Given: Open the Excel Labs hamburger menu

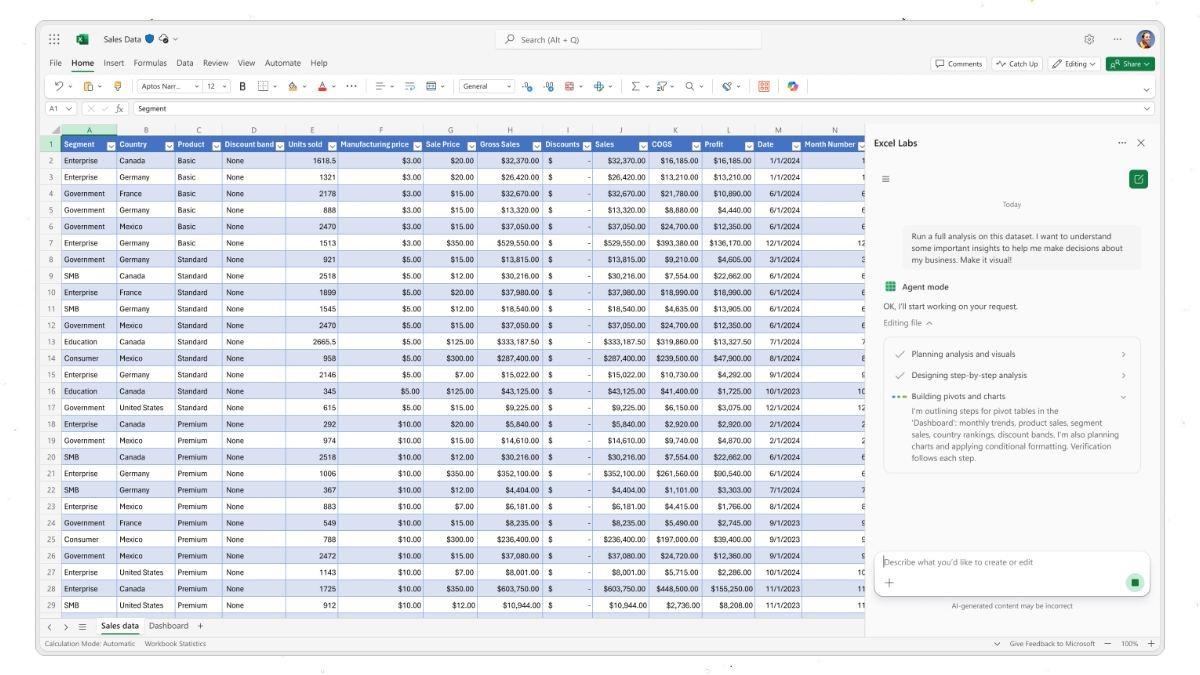Looking at the screenshot, I should [x=885, y=179].
